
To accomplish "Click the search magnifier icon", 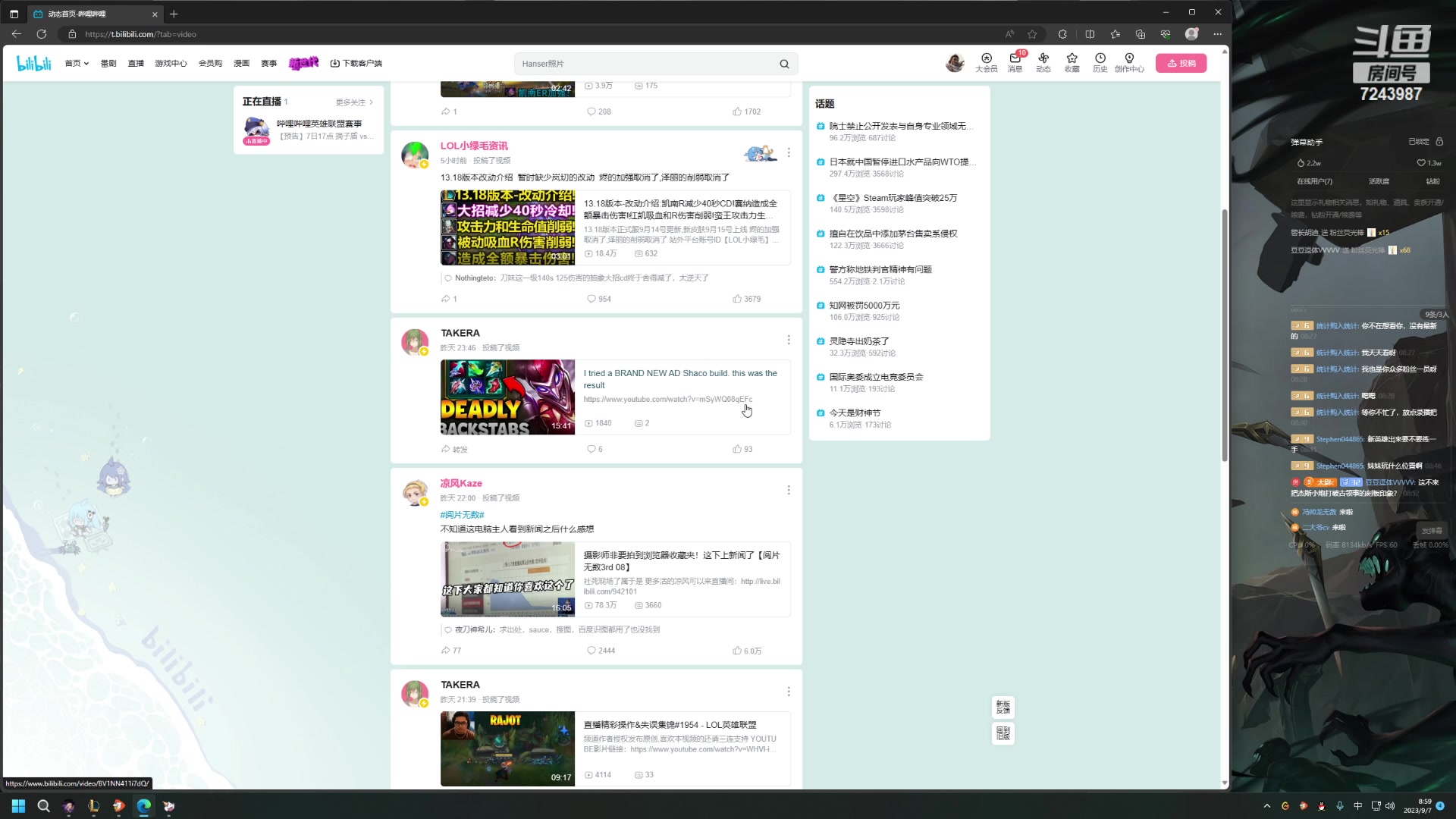I will (x=784, y=64).
